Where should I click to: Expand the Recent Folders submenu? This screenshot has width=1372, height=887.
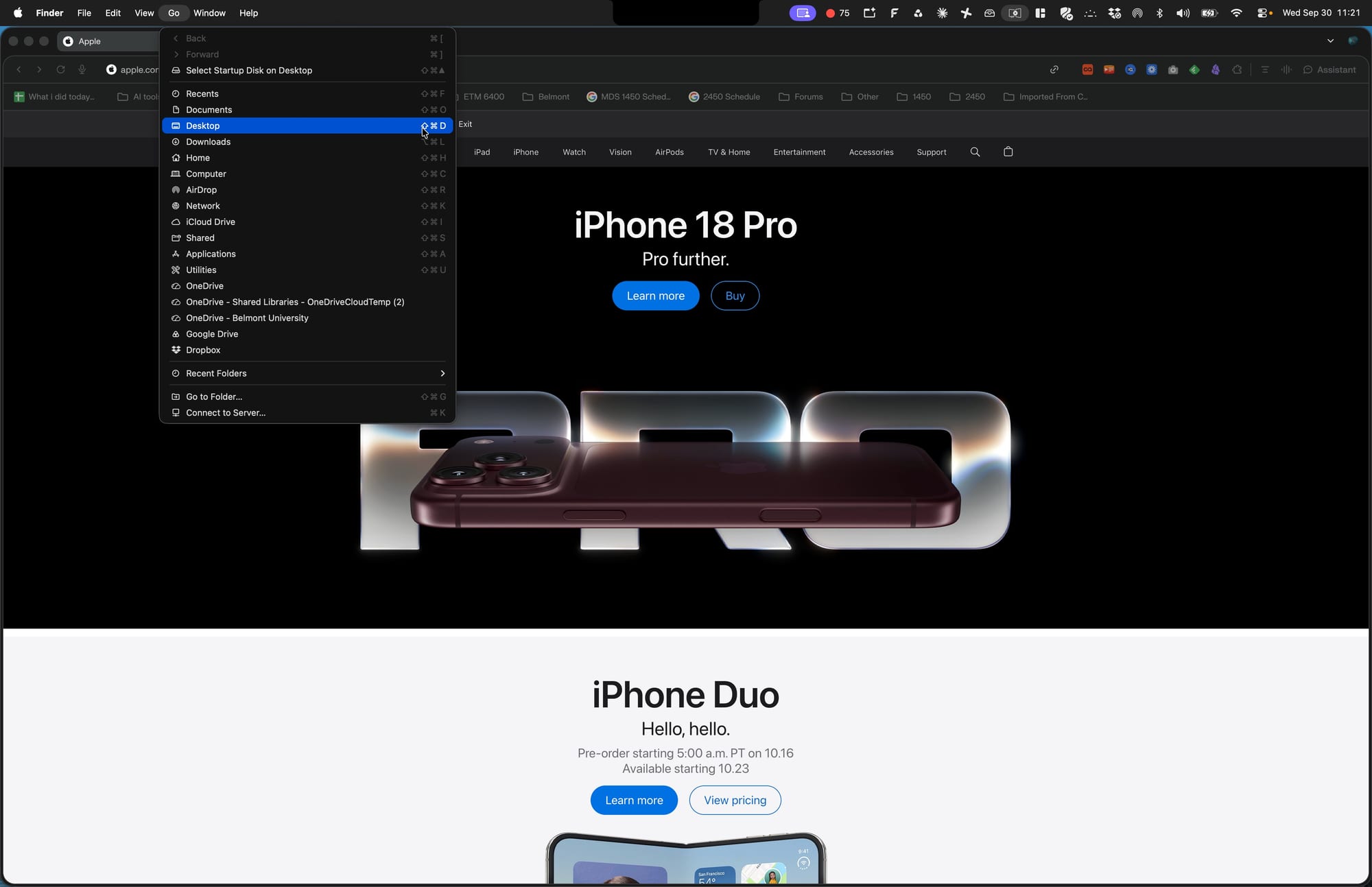pos(307,373)
